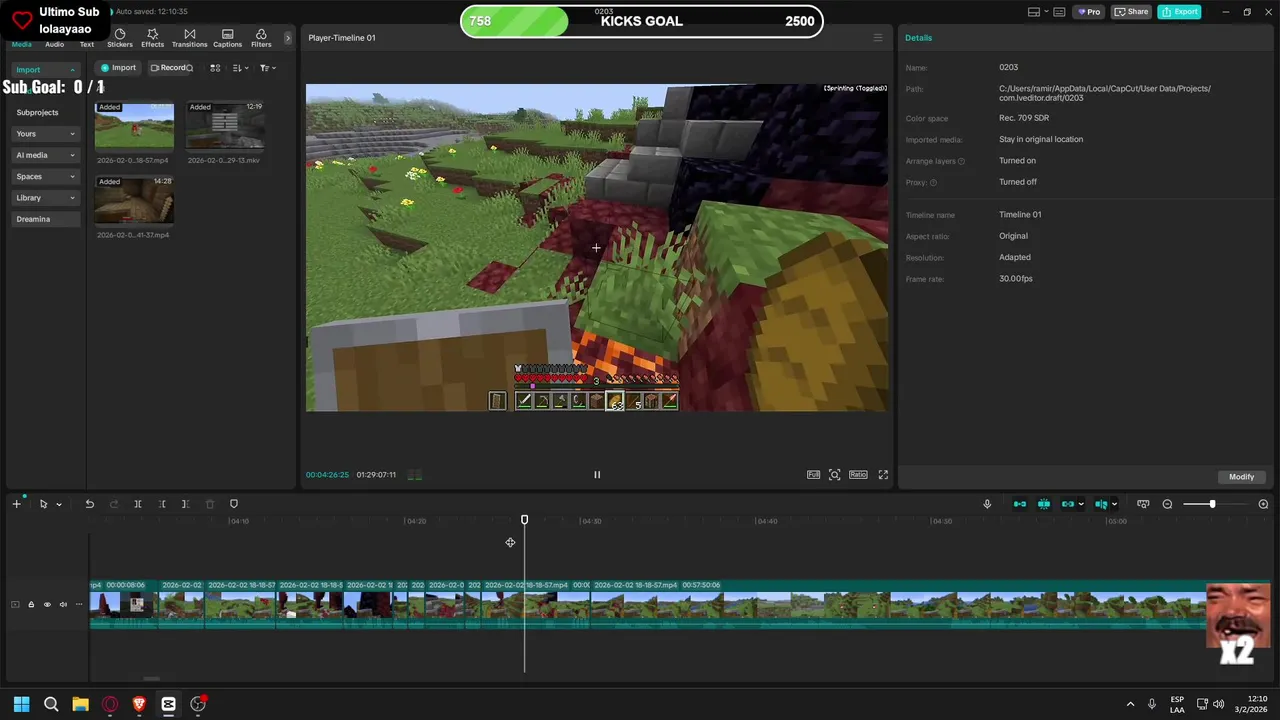Switch media grid view layout
Screen dimensions: 1280x720
point(215,68)
